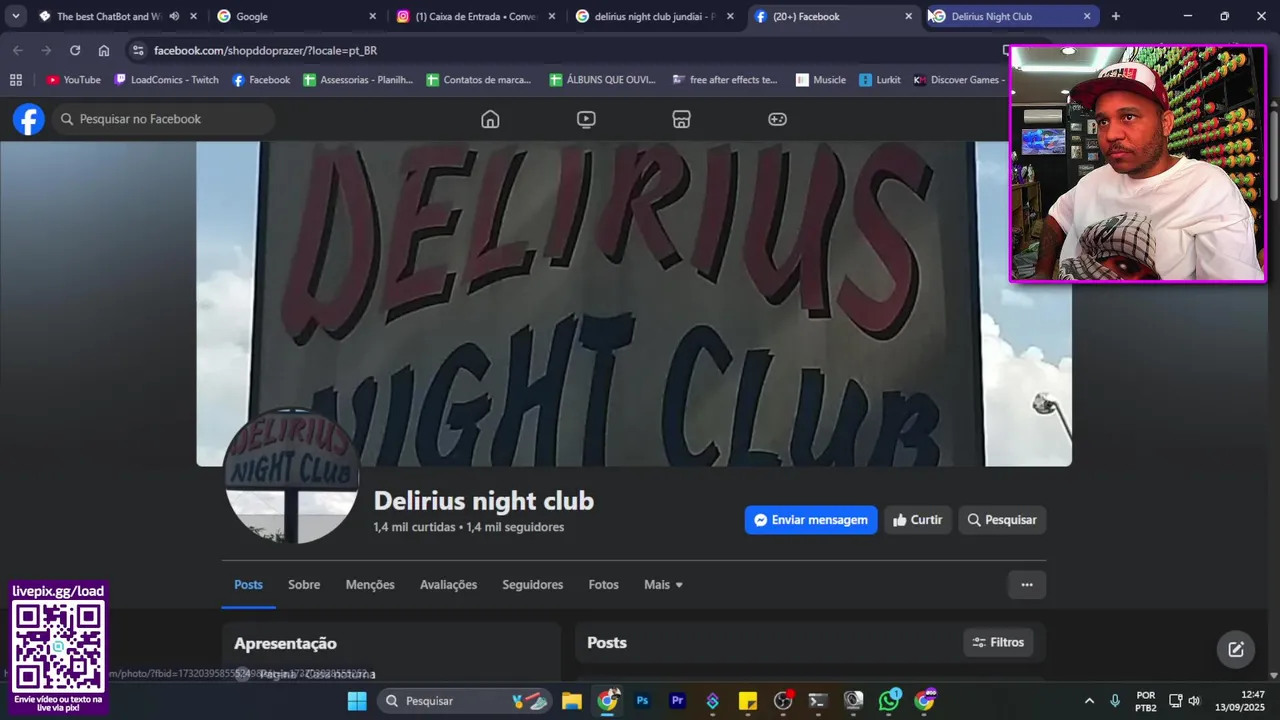1280x720 pixels.
Task: Click the Facebook logo
Action: click(29, 119)
